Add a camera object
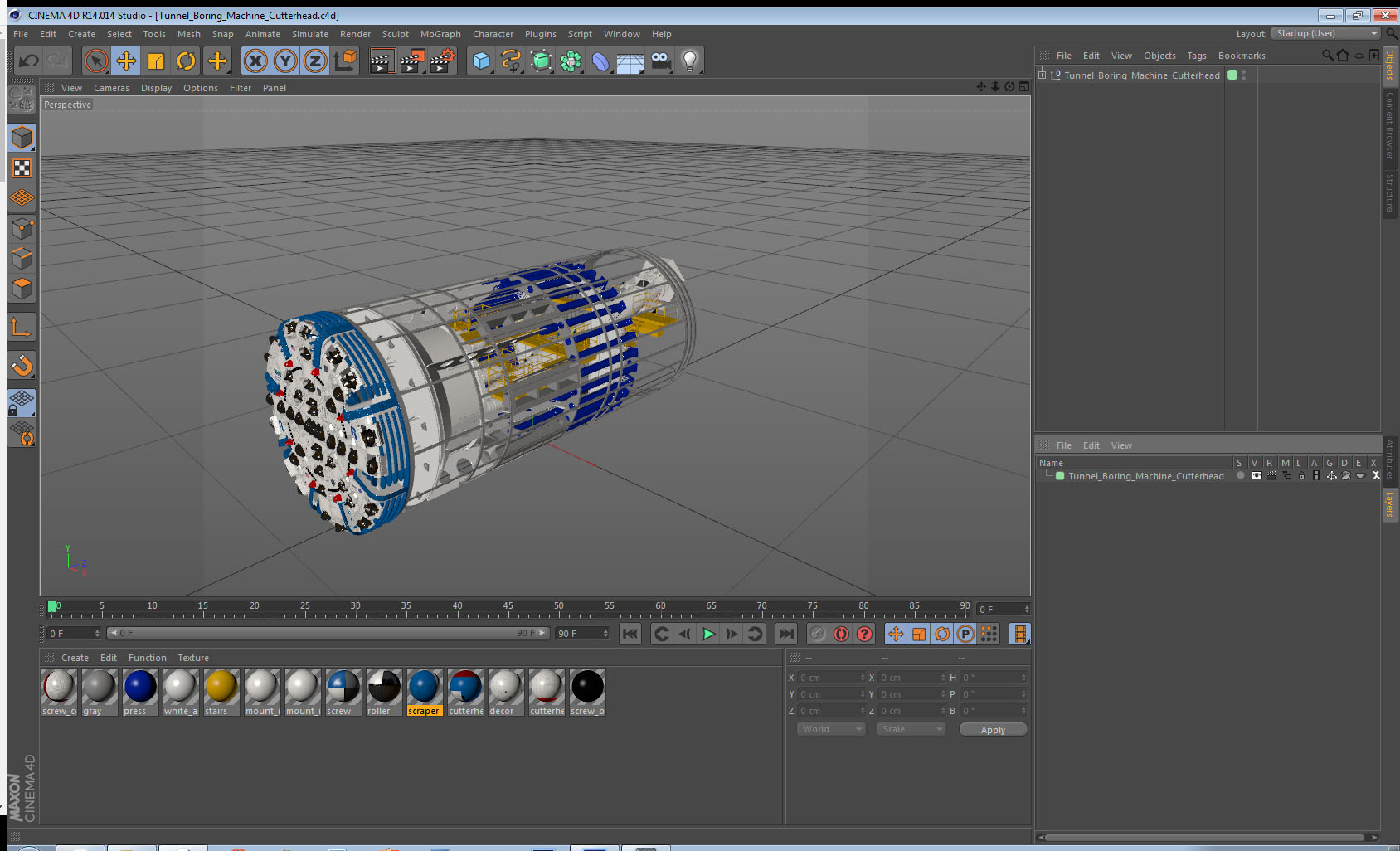Viewport: 1400px width, 851px height. coord(660,61)
